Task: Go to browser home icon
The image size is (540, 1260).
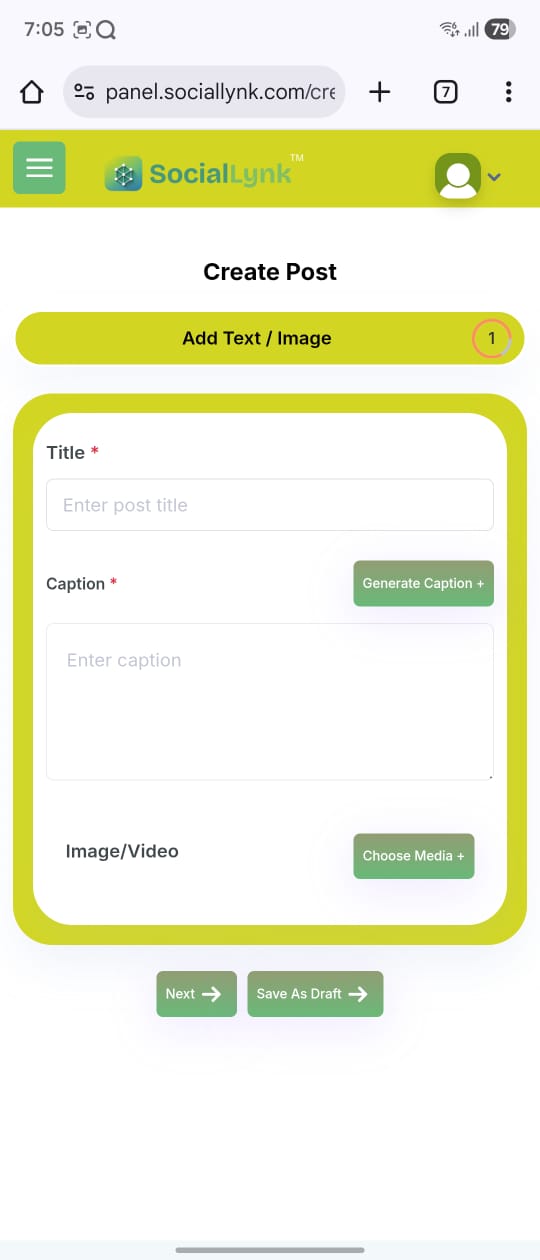Action: click(x=32, y=93)
